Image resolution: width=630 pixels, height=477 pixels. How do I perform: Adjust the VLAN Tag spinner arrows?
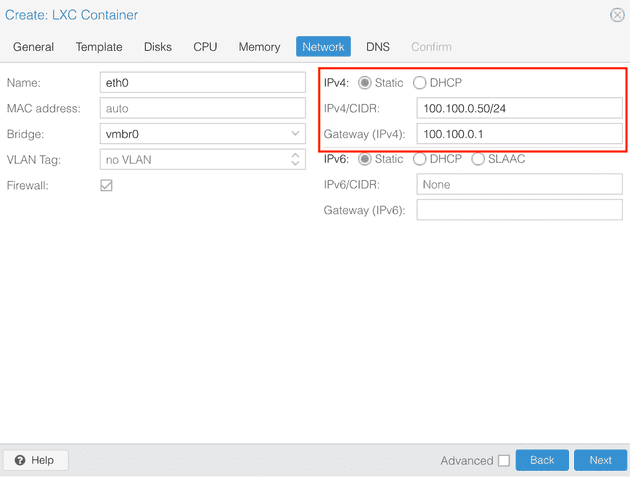[295, 159]
